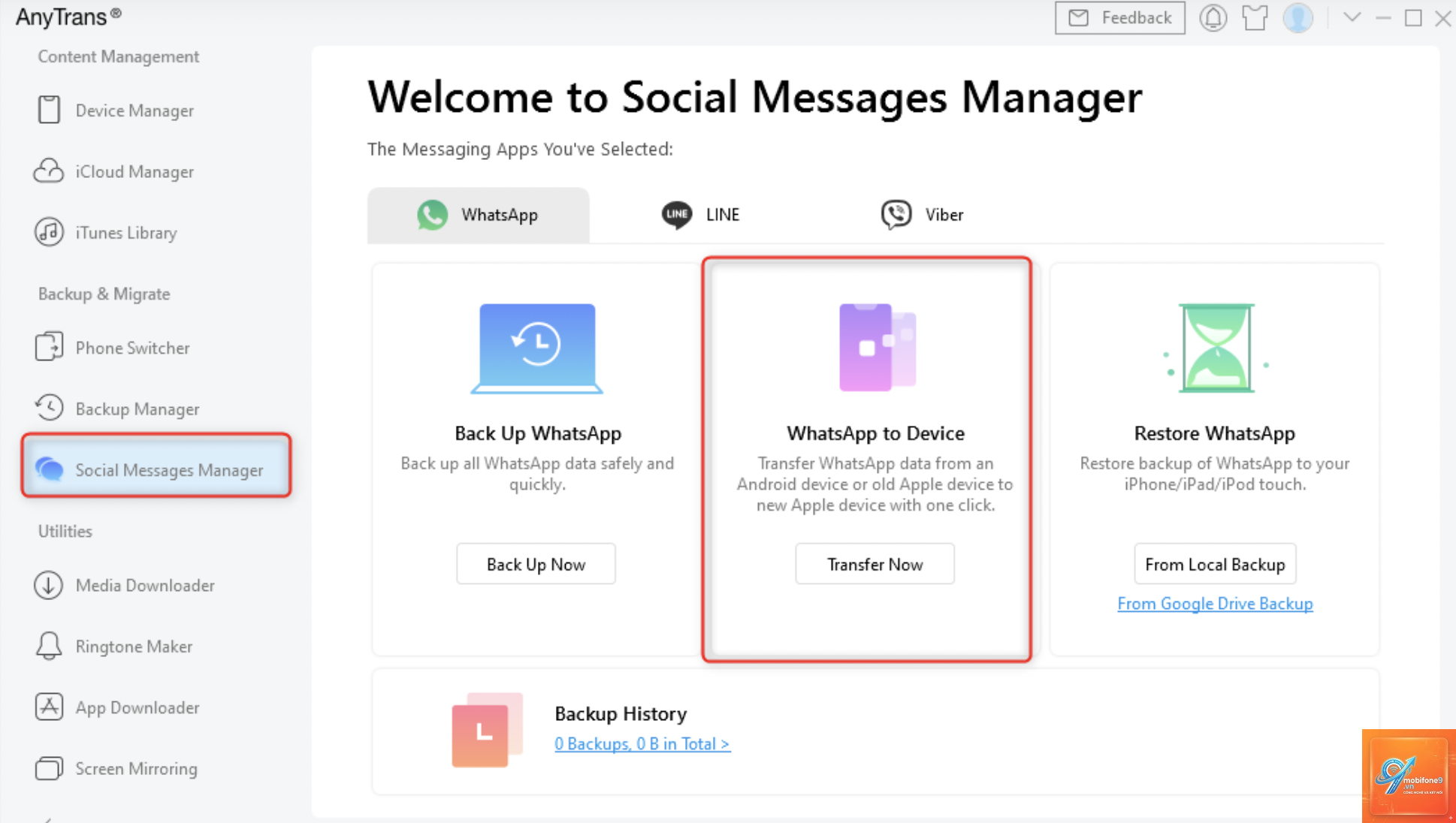
Task: Open the skin/theme shirt icon
Action: pyautogui.click(x=1255, y=17)
